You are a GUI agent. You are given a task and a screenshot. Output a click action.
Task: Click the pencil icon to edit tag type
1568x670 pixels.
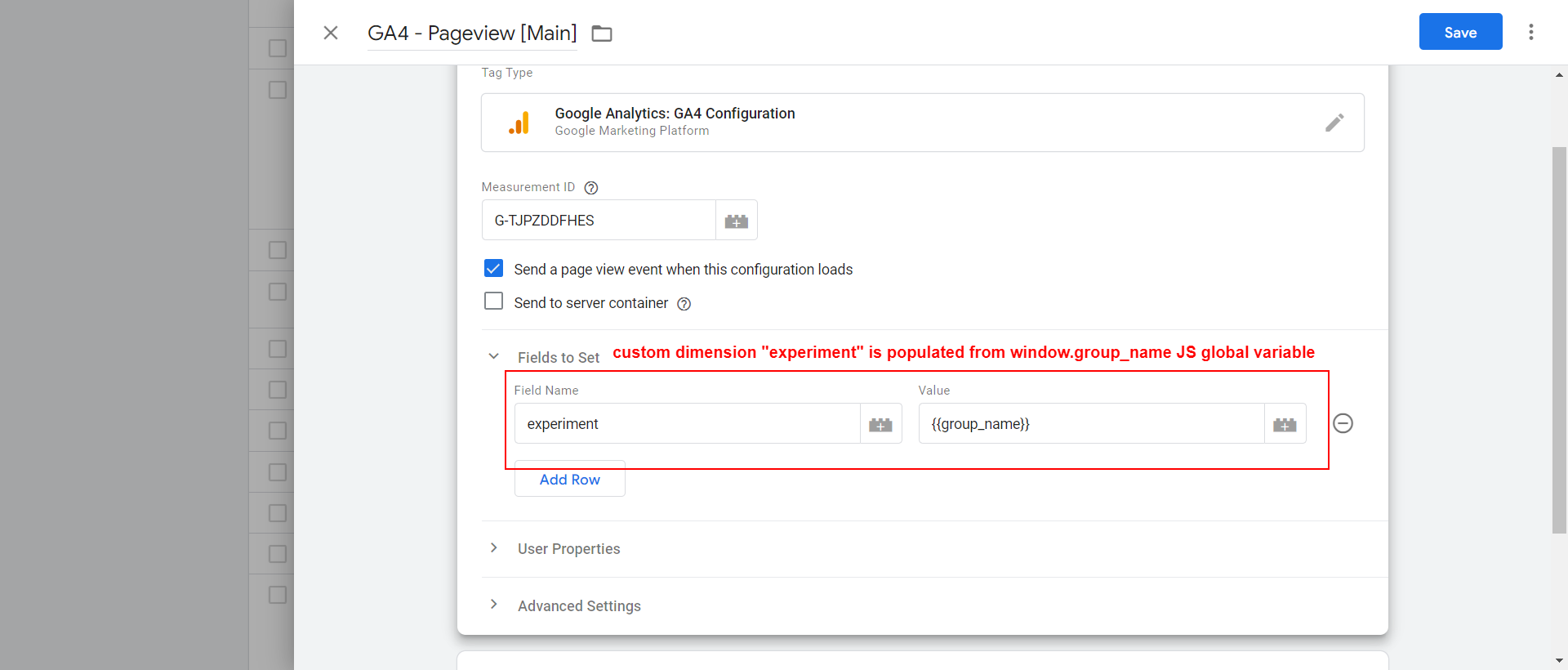click(x=1334, y=123)
